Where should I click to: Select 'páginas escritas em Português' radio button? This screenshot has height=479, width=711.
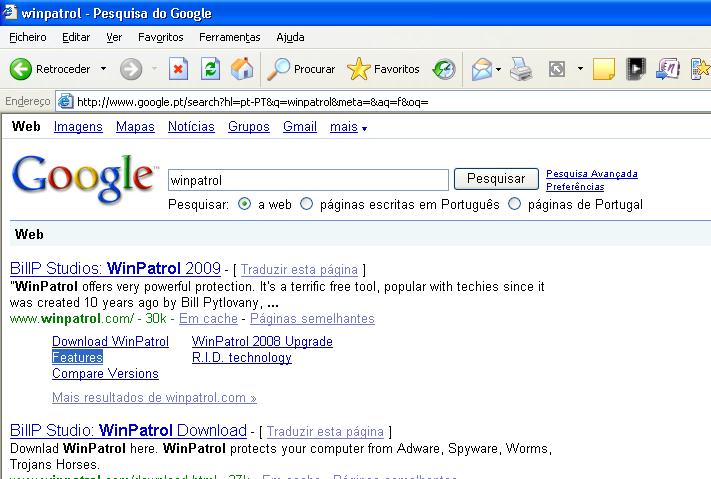307,204
